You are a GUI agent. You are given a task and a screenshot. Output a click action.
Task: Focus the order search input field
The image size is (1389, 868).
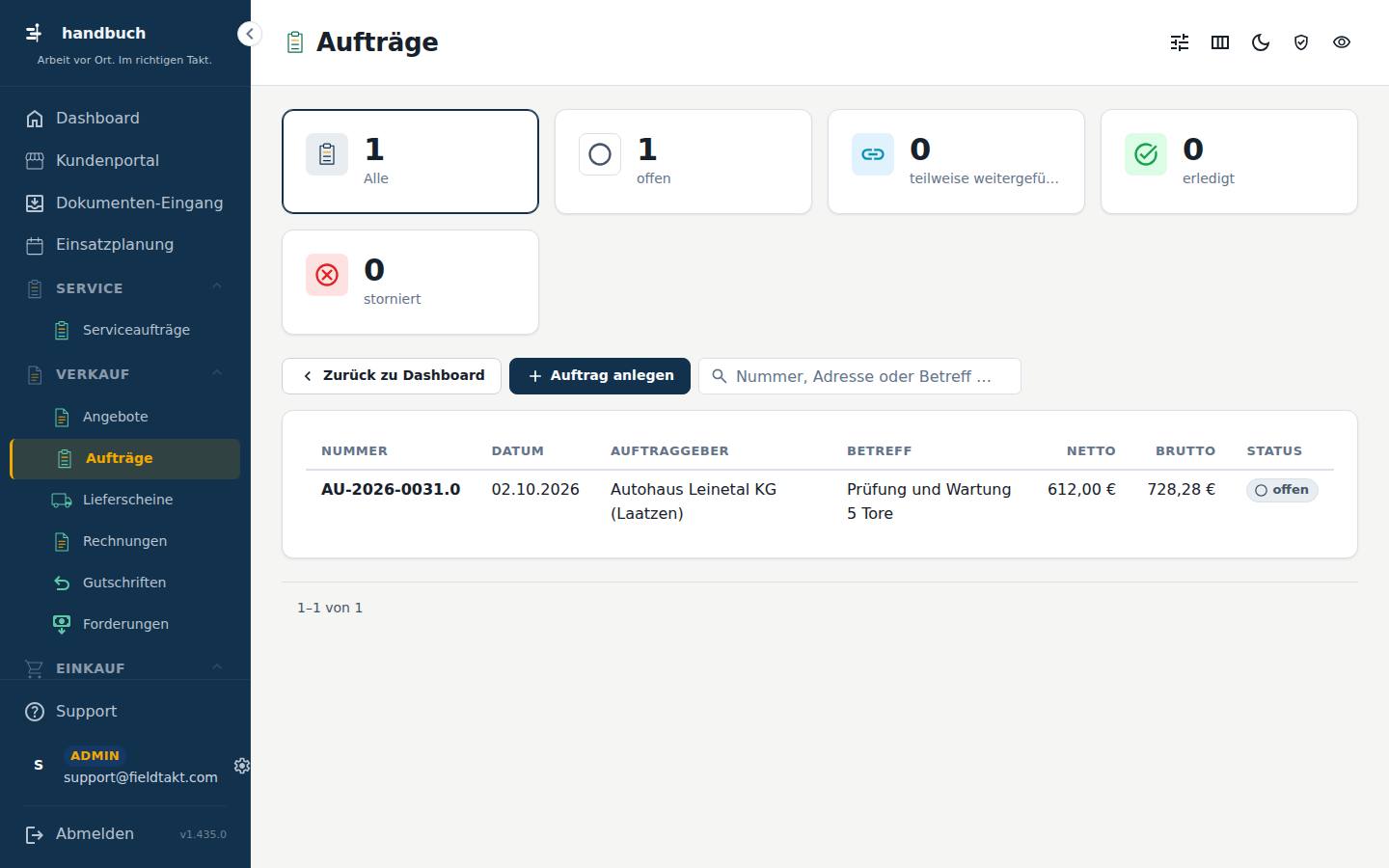(x=859, y=376)
